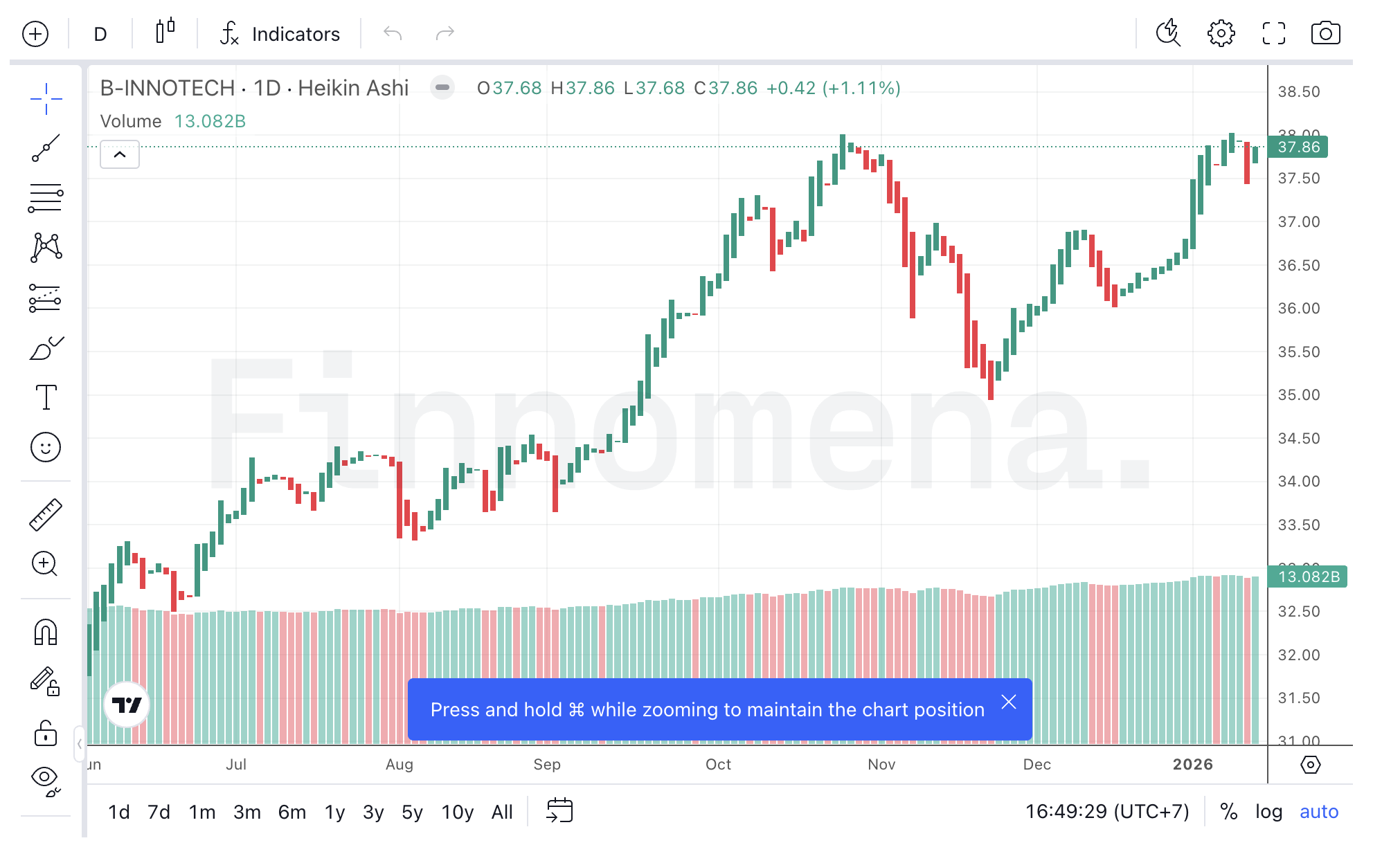The height and width of the screenshot is (854, 1400).
Task: Dismiss the zoom hint notification
Action: tap(1009, 702)
